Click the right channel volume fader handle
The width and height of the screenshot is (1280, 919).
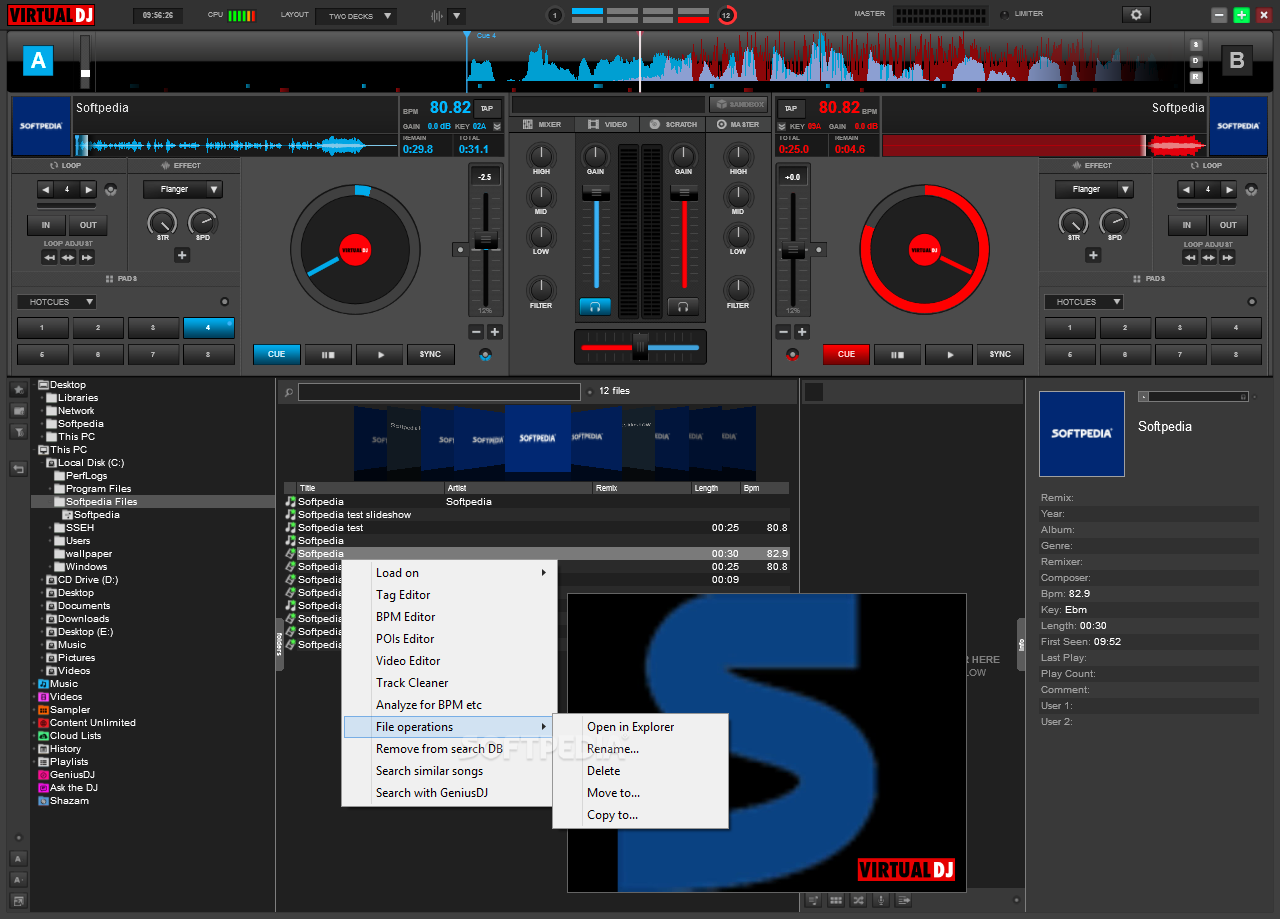pos(683,192)
